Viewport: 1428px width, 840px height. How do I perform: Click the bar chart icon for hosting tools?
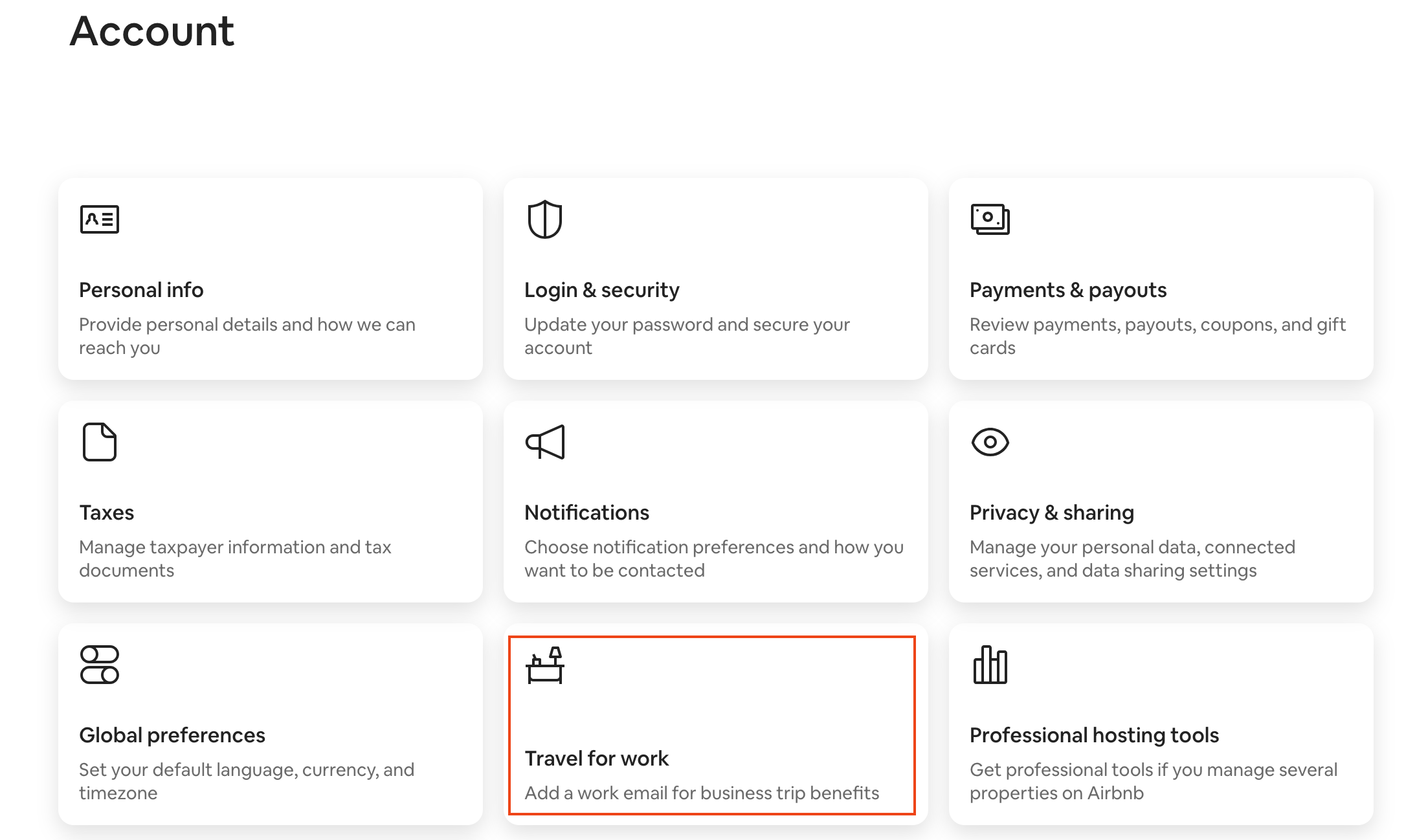[x=990, y=665]
